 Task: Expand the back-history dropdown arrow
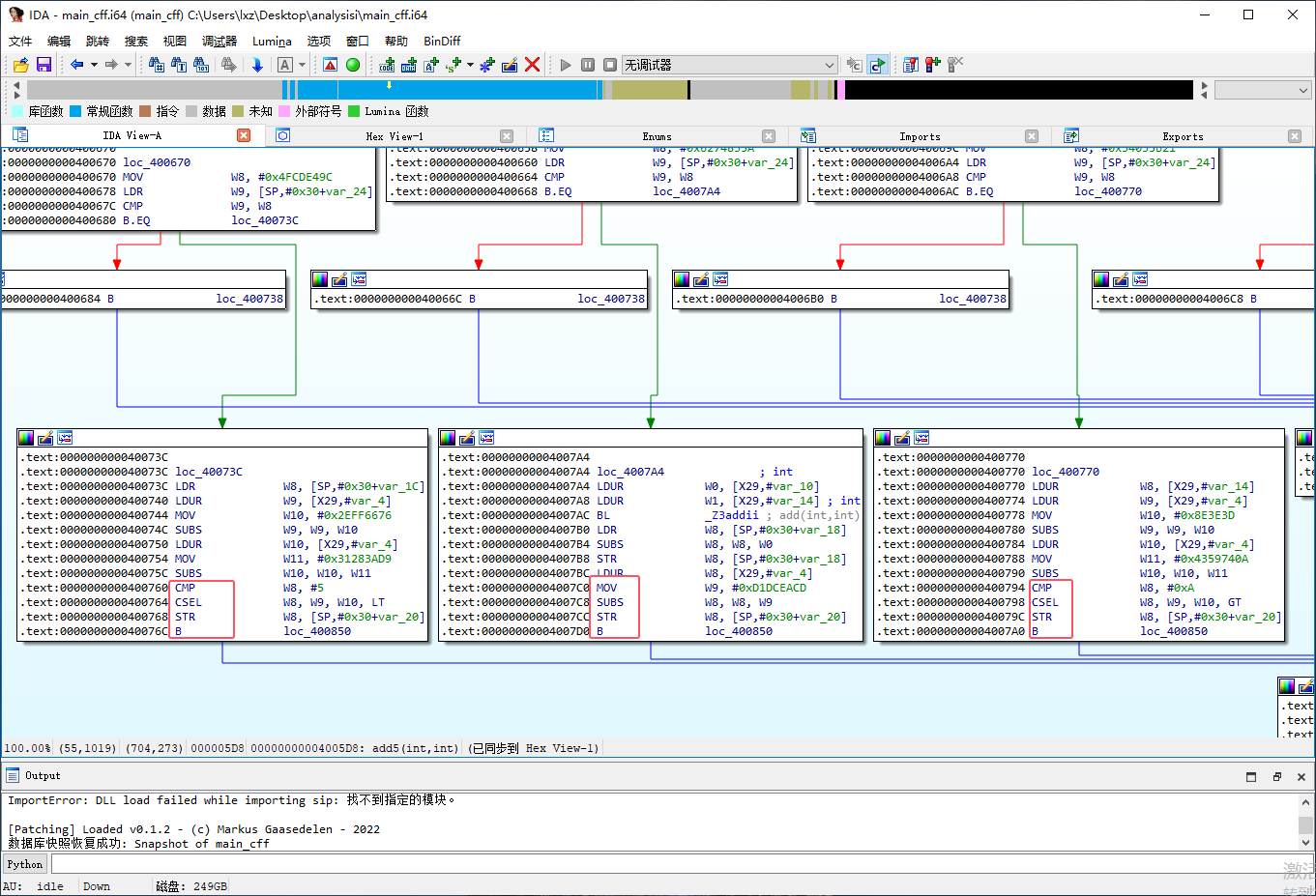point(94,65)
